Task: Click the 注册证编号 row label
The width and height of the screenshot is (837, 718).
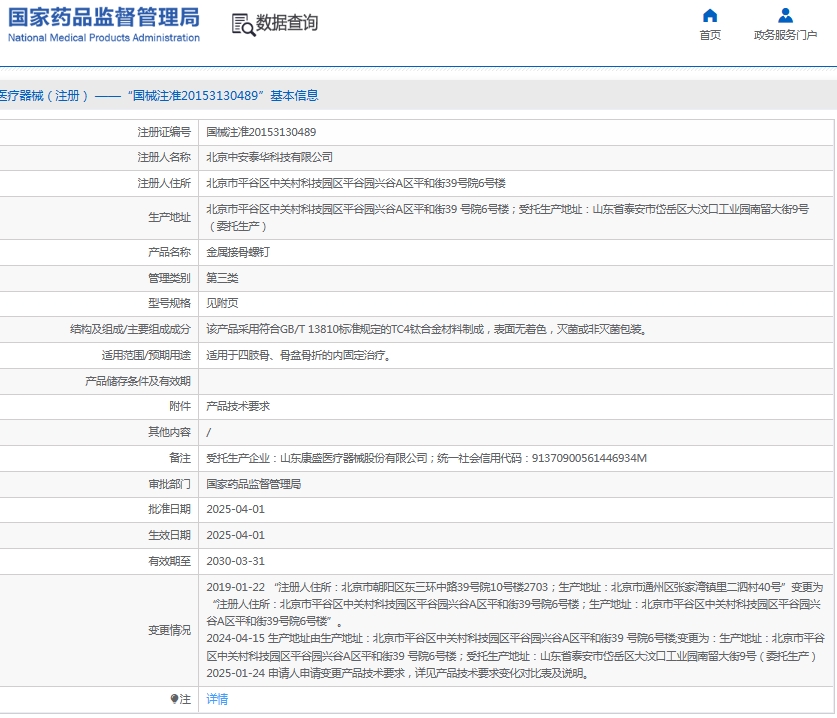Action: [164, 132]
